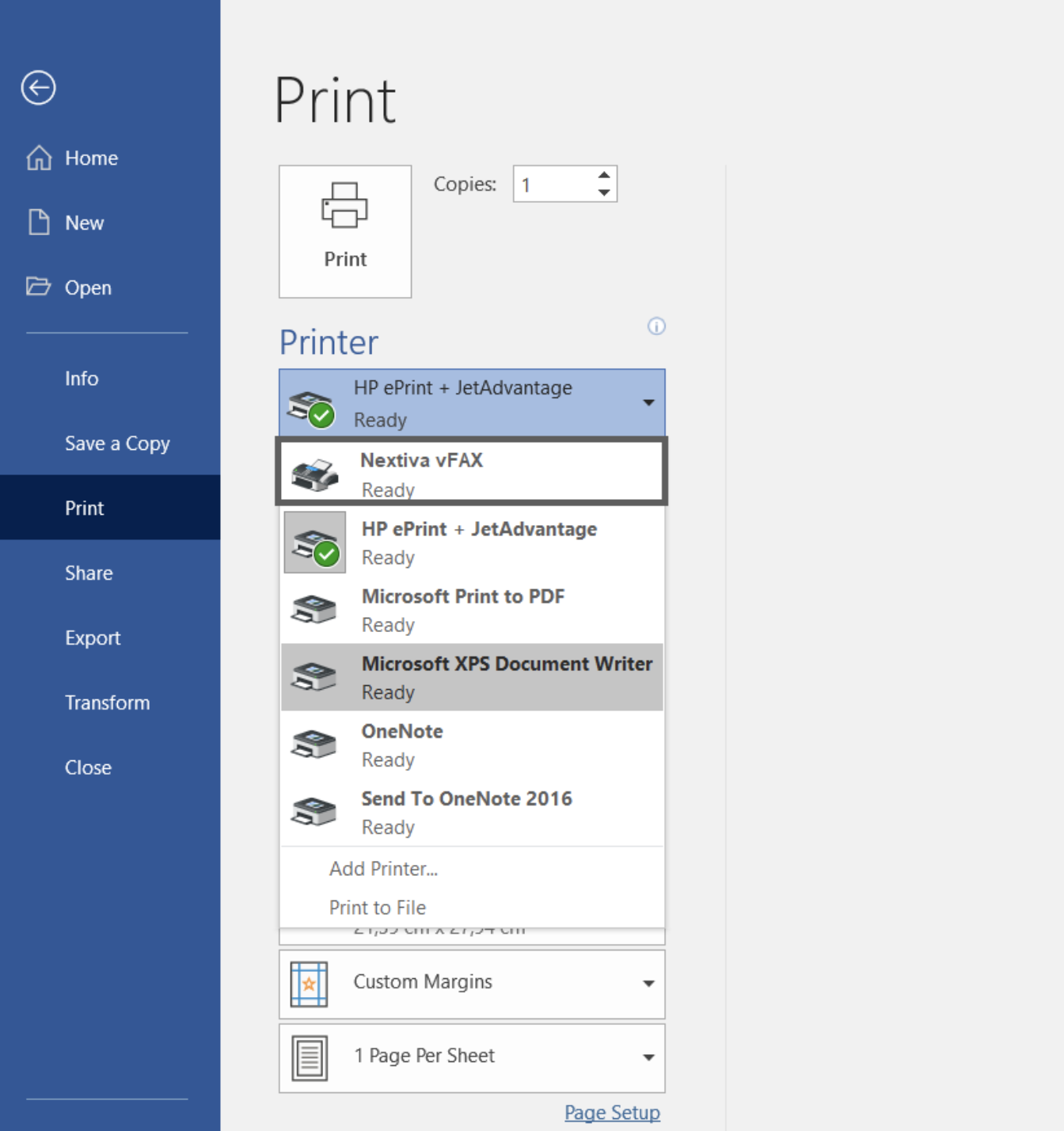The width and height of the screenshot is (1064, 1131).
Task: Click the Custom Margins label
Action: (x=423, y=982)
